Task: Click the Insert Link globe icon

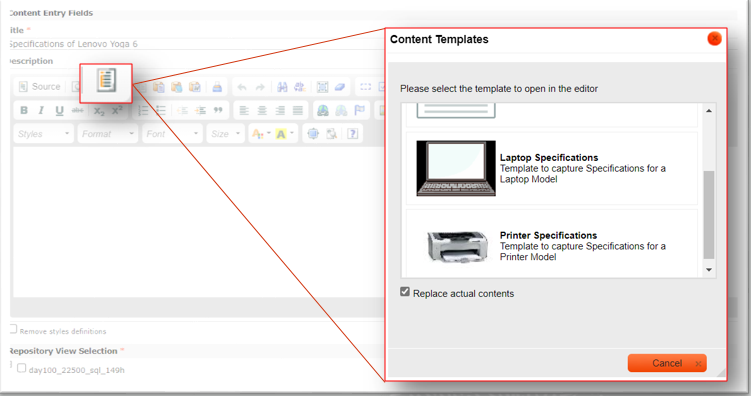Action: pos(323,111)
